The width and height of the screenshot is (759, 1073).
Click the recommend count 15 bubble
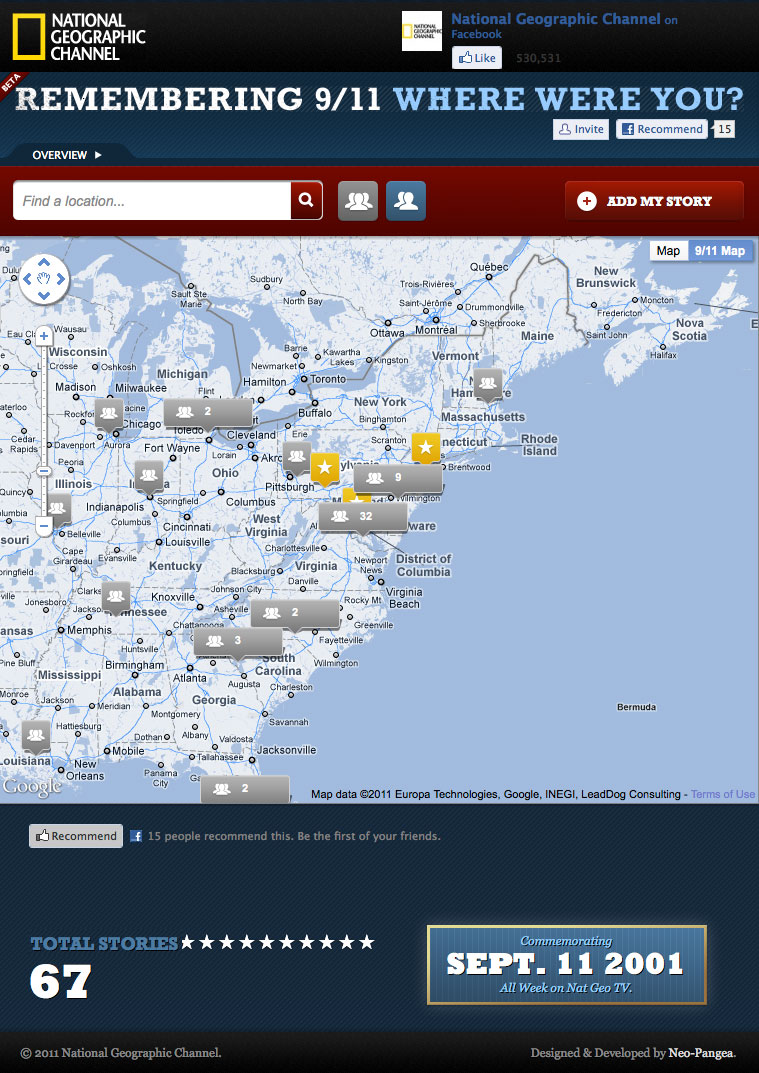coord(724,129)
